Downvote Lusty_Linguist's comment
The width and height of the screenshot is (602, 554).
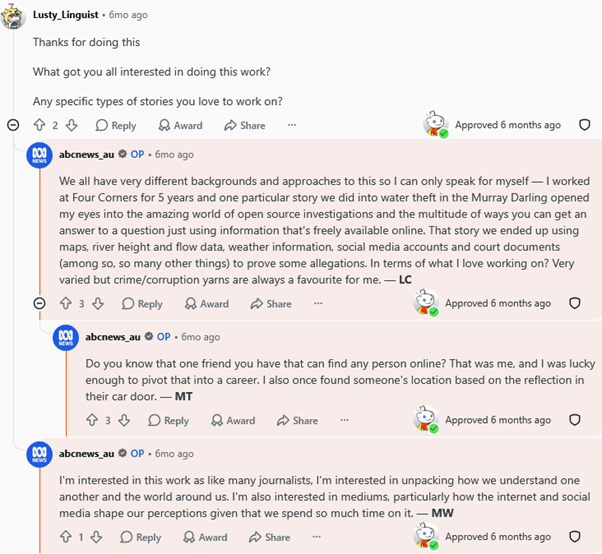coord(71,125)
